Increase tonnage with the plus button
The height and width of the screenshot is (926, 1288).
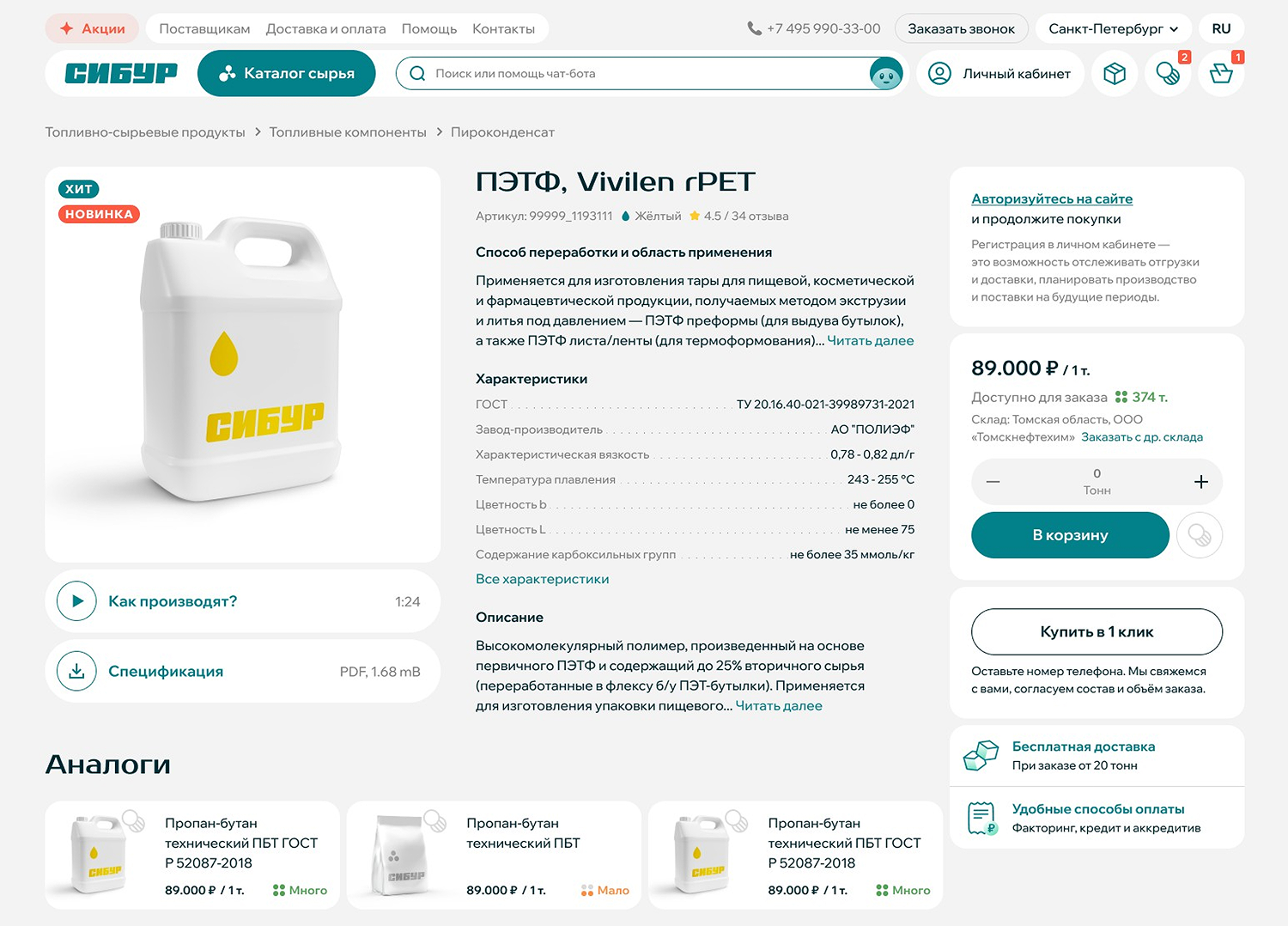[x=1201, y=482]
